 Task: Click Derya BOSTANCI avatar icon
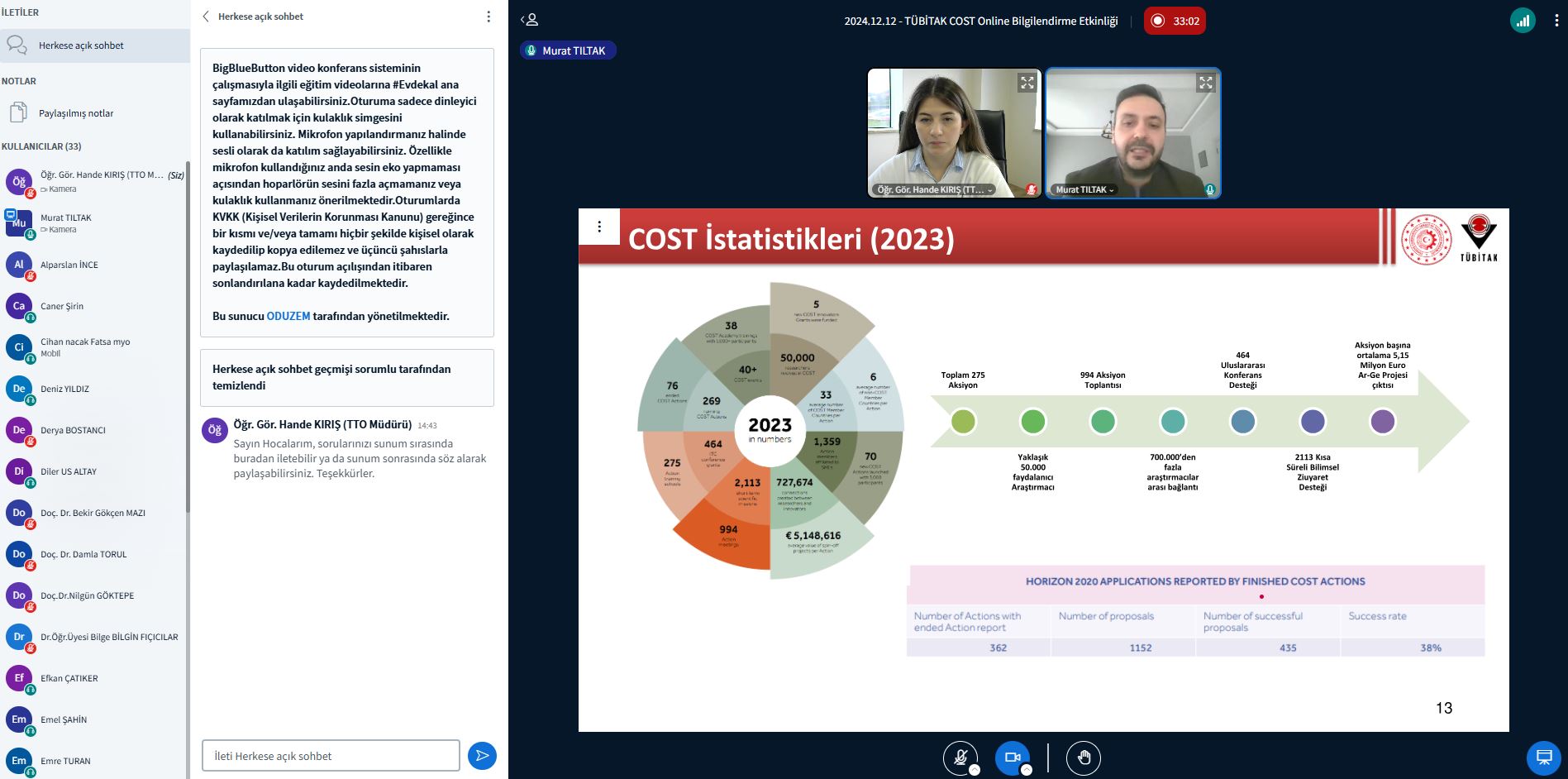pyautogui.click(x=19, y=430)
